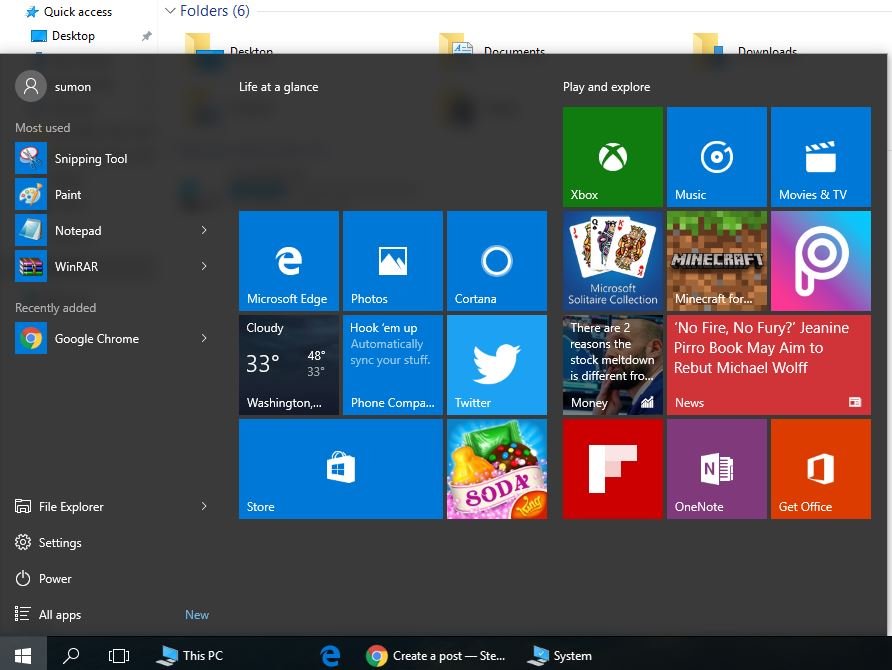Open the Money stock meltdown tile
The height and width of the screenshot is (670, 892).
(x=613, y=365)
